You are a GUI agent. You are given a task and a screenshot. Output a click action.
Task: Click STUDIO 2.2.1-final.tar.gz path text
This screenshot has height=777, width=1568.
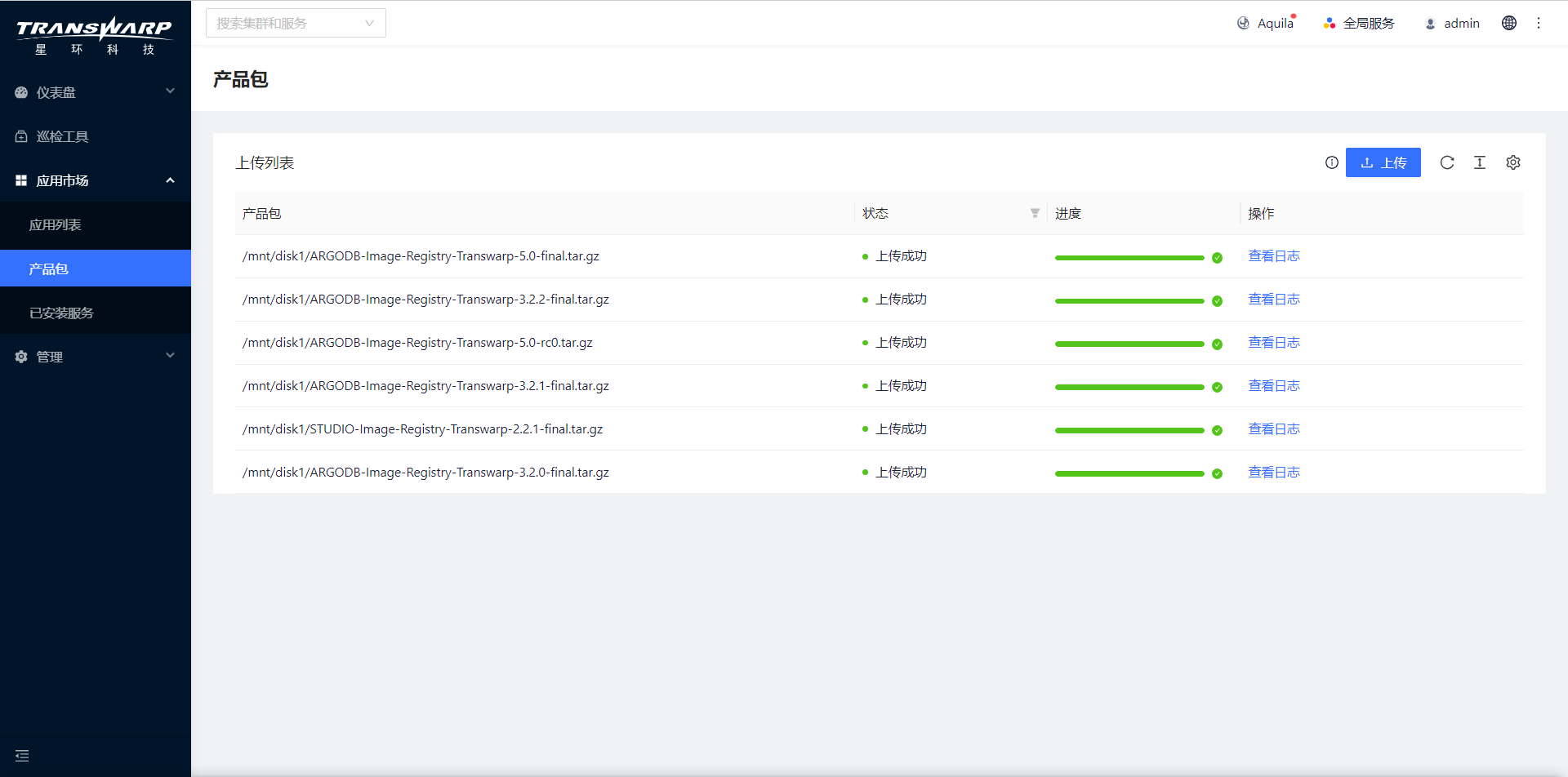(422, 429)
